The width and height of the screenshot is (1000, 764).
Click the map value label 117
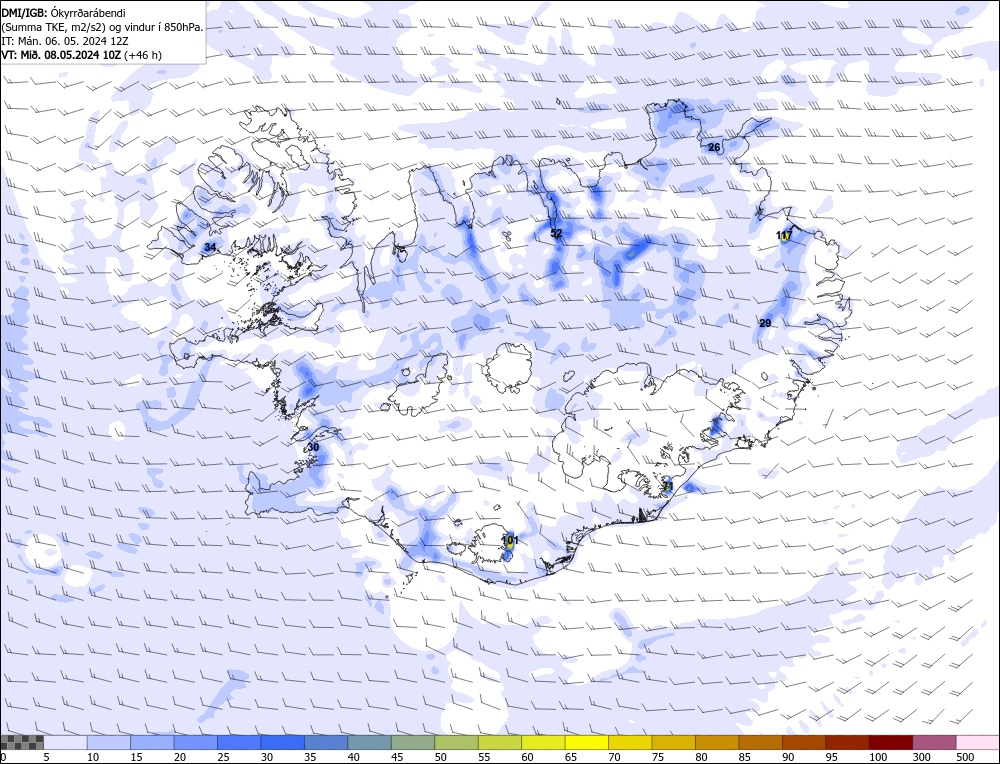click(784, 235)
